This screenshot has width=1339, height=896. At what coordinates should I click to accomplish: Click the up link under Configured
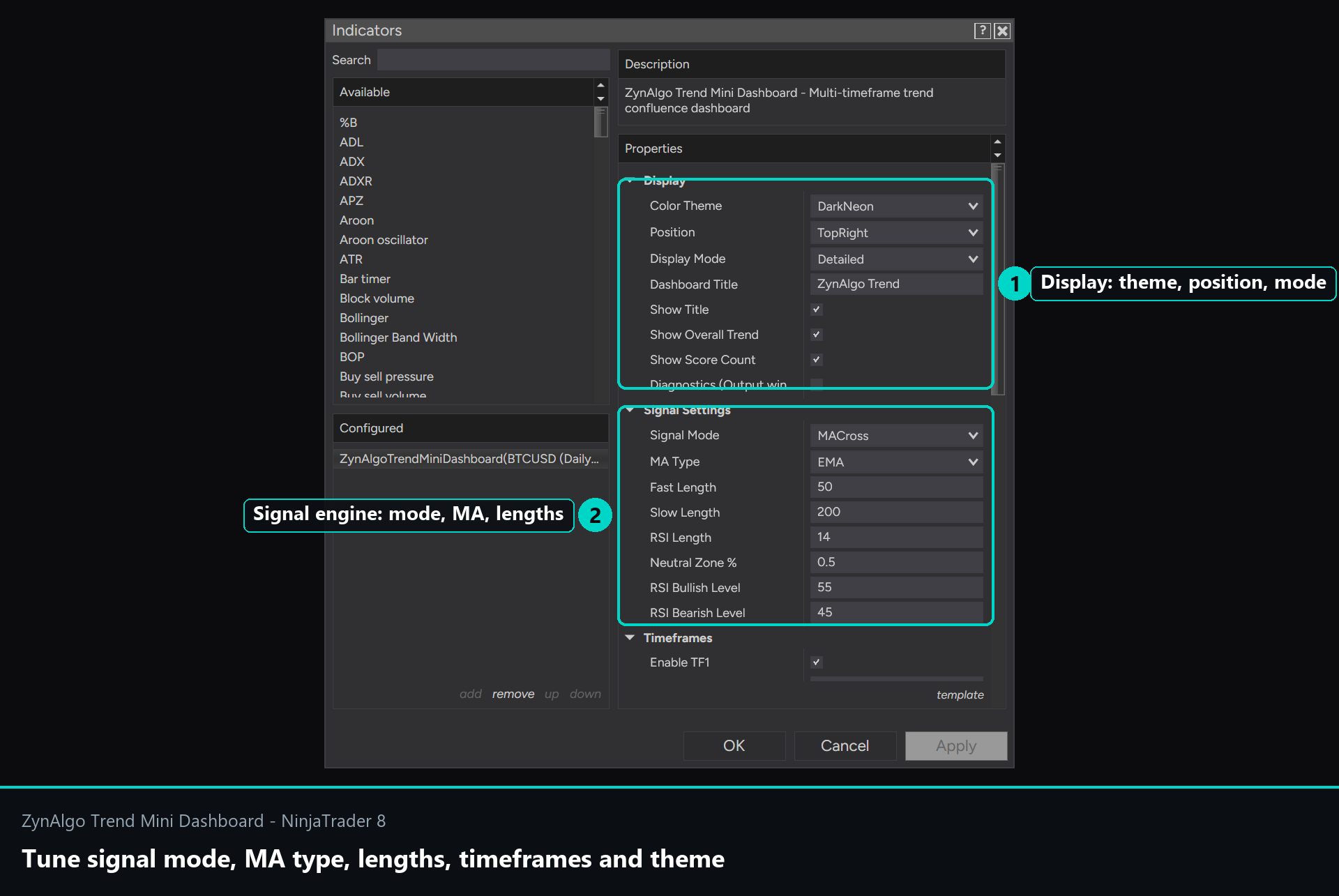pyautogui.click(x=552, y=694)
